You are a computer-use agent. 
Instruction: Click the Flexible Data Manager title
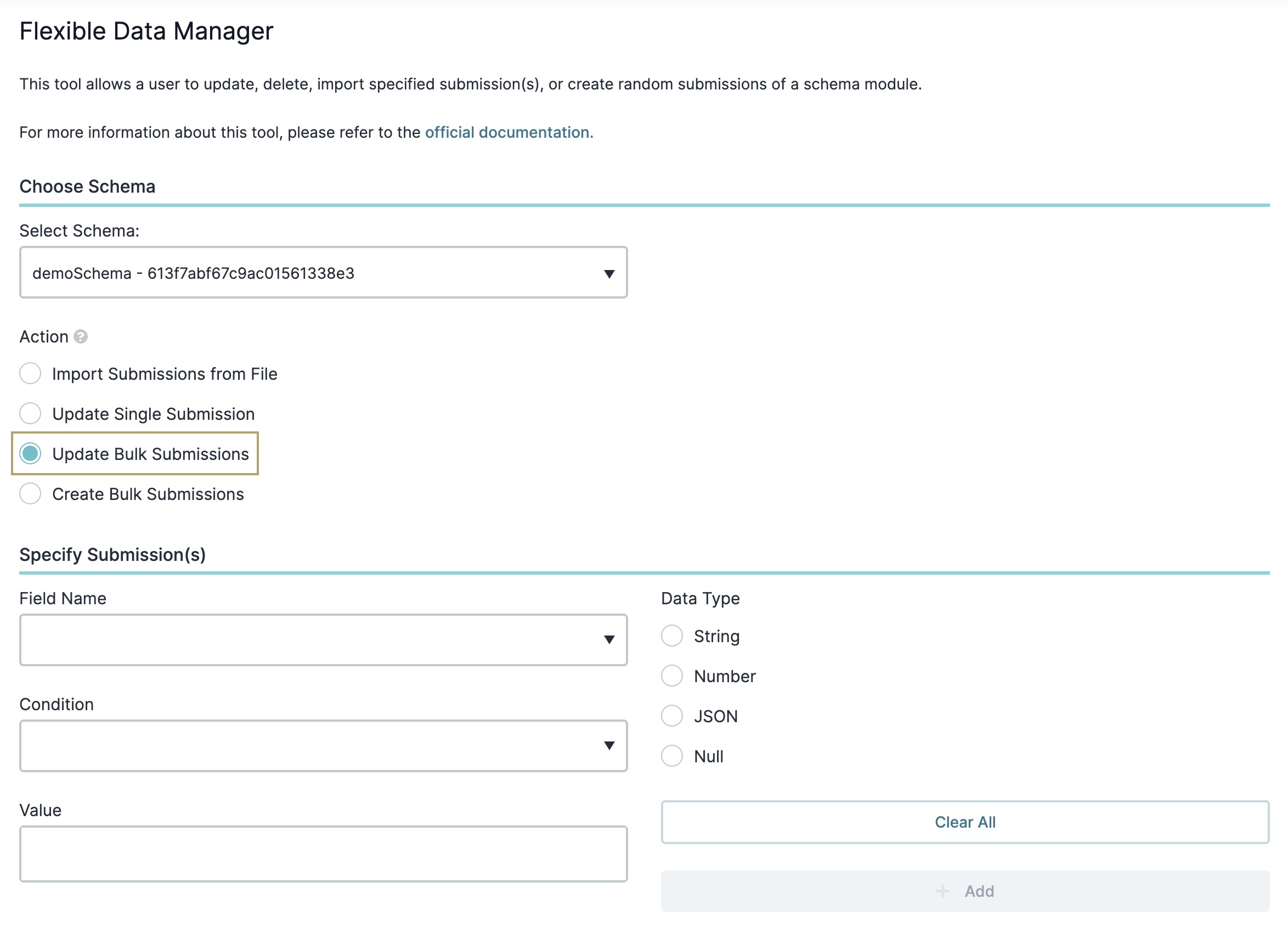coord(146,31)
